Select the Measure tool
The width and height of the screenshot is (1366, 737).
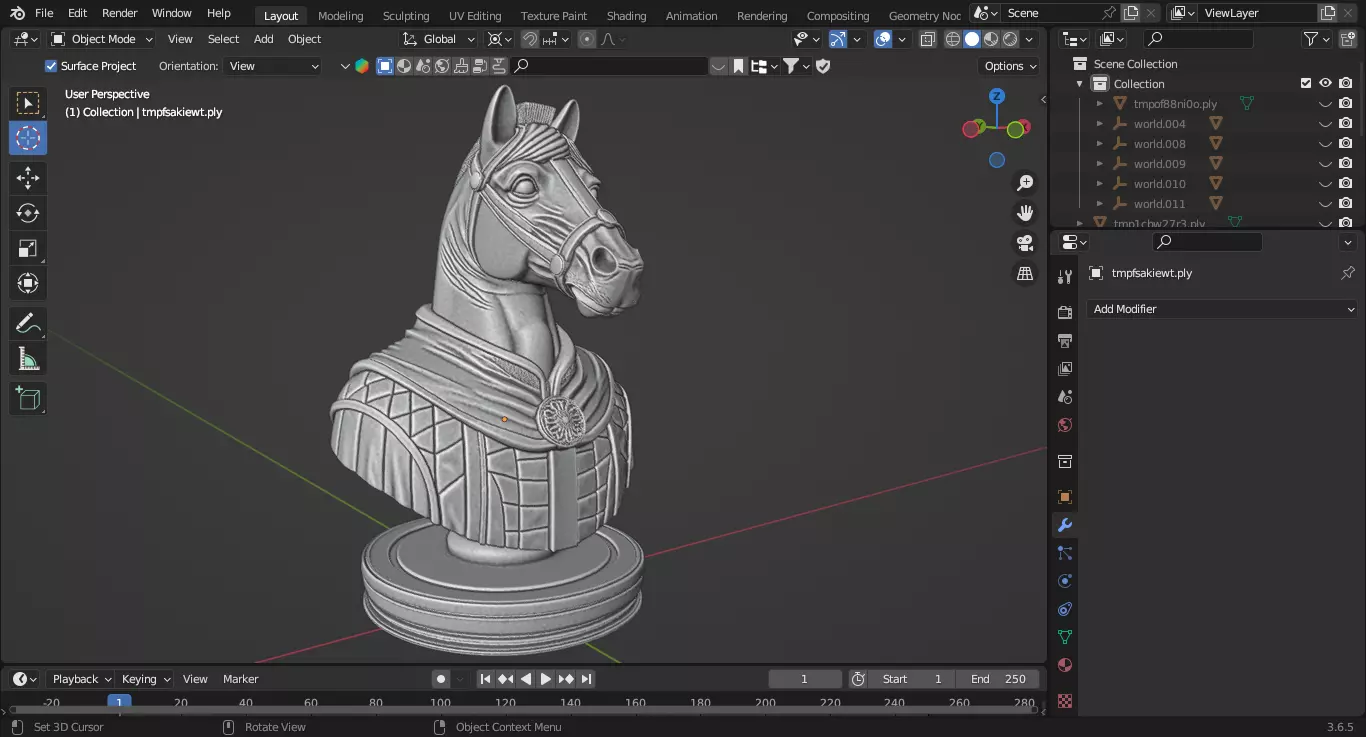point(28,359)
